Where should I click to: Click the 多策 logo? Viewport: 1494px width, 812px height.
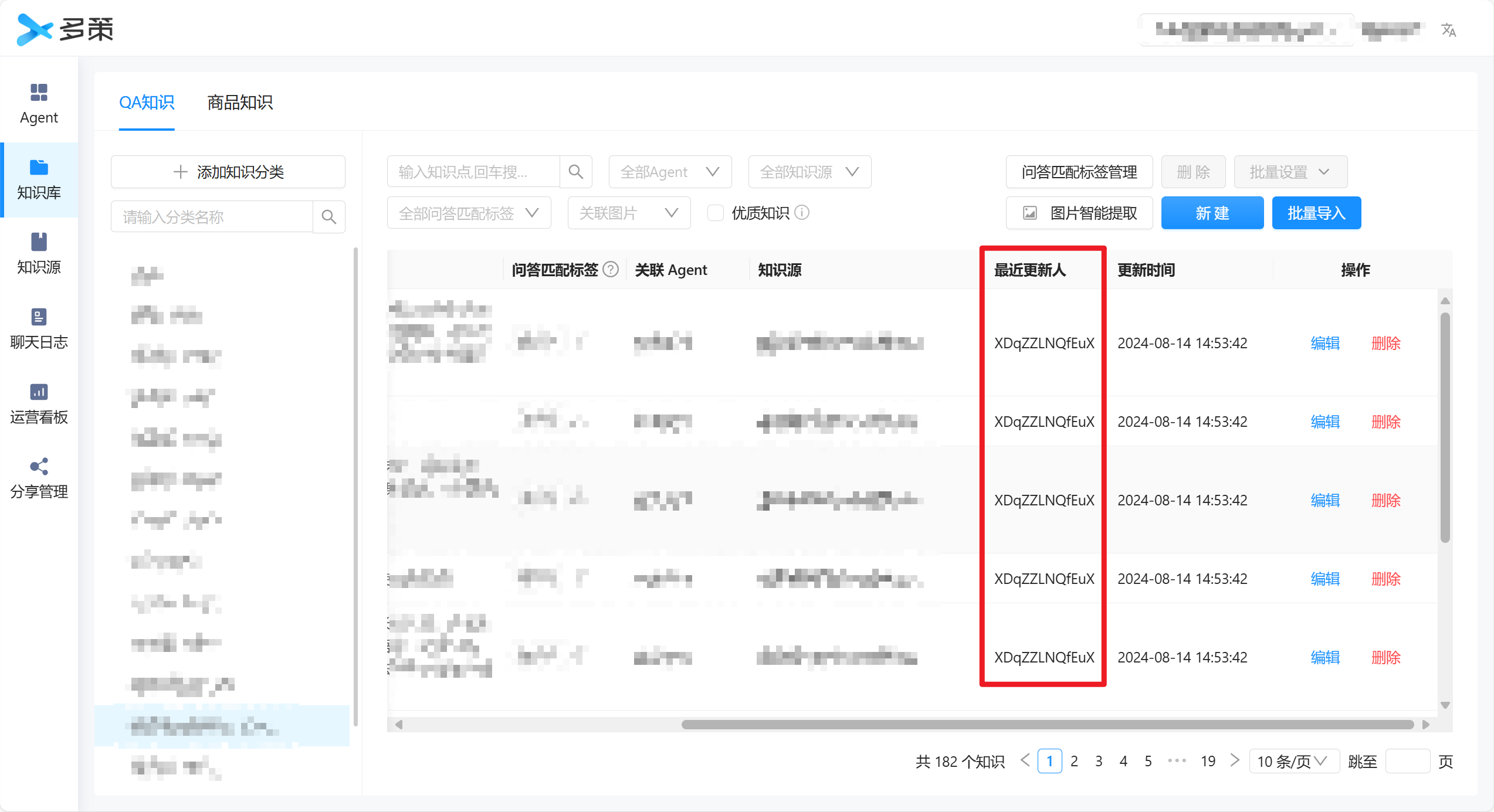(x=66, y=29)
